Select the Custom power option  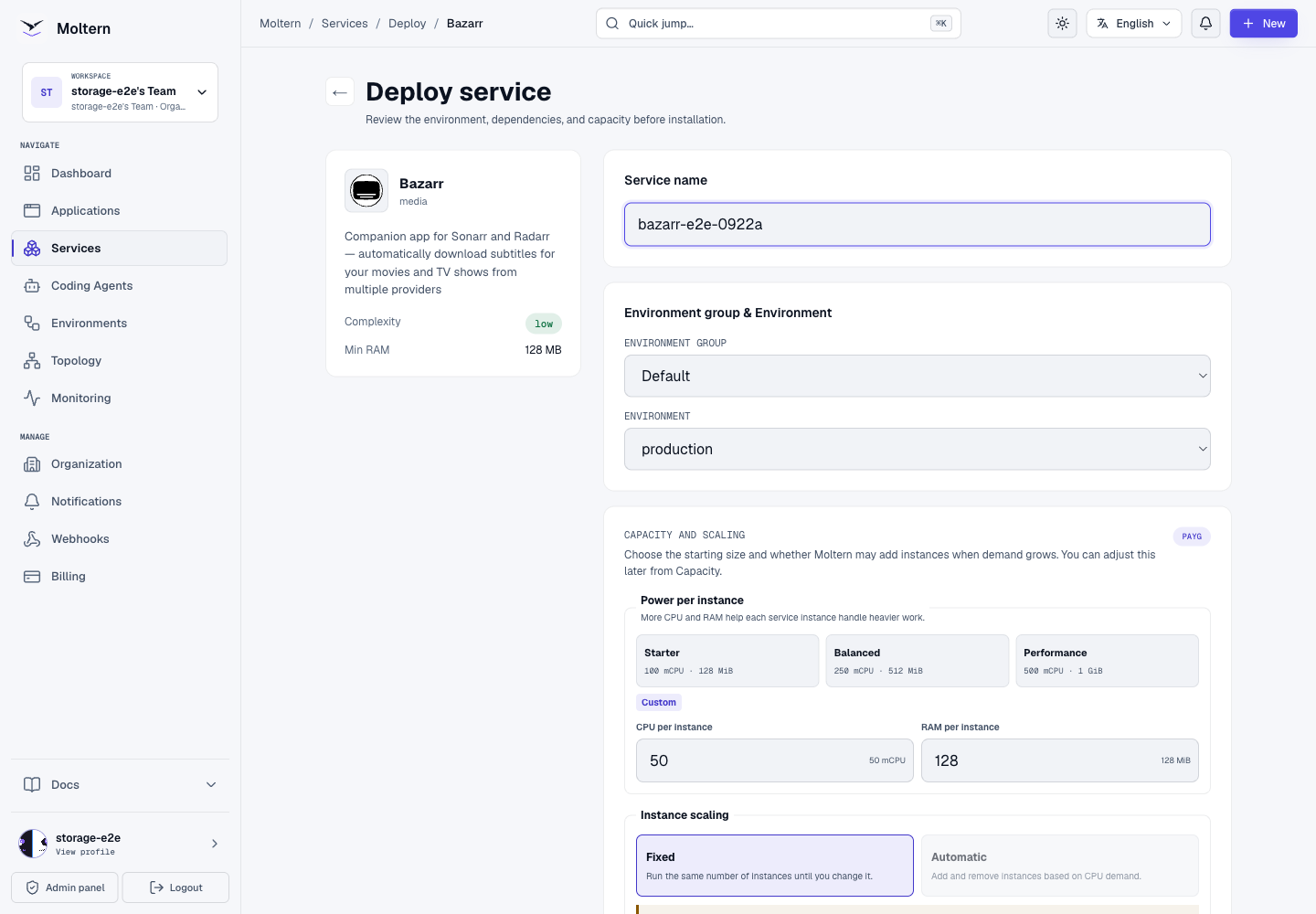point(659,703)
